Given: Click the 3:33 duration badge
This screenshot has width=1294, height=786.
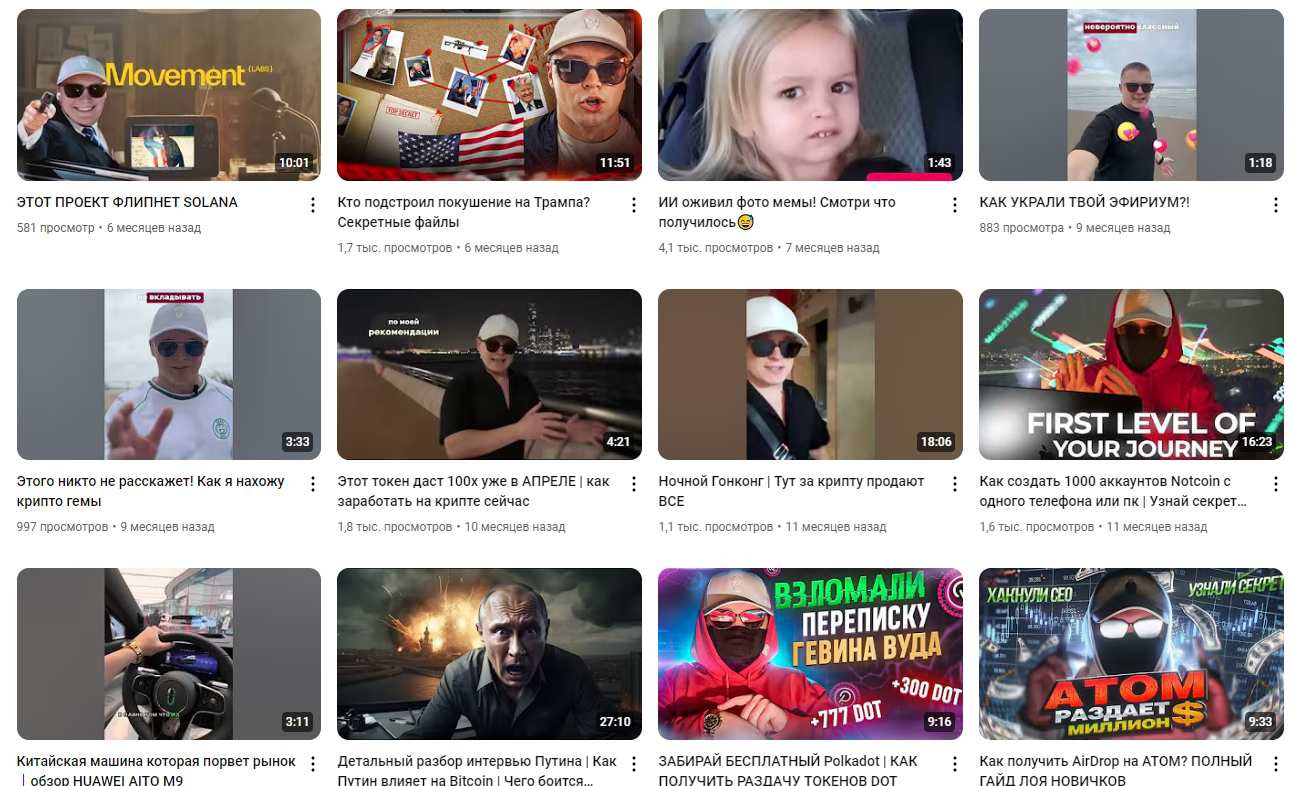Looking at the screenshot, I should 298,442.
